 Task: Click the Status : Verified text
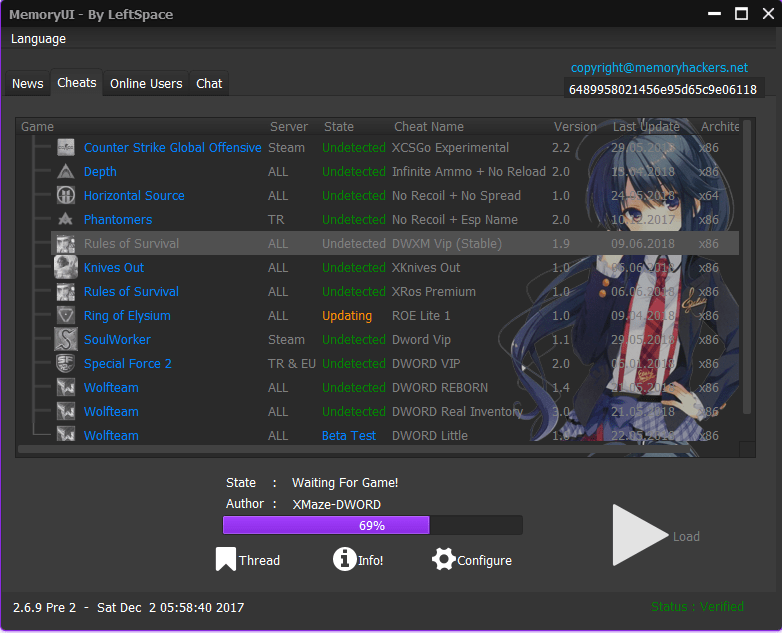tap(697, 607)
